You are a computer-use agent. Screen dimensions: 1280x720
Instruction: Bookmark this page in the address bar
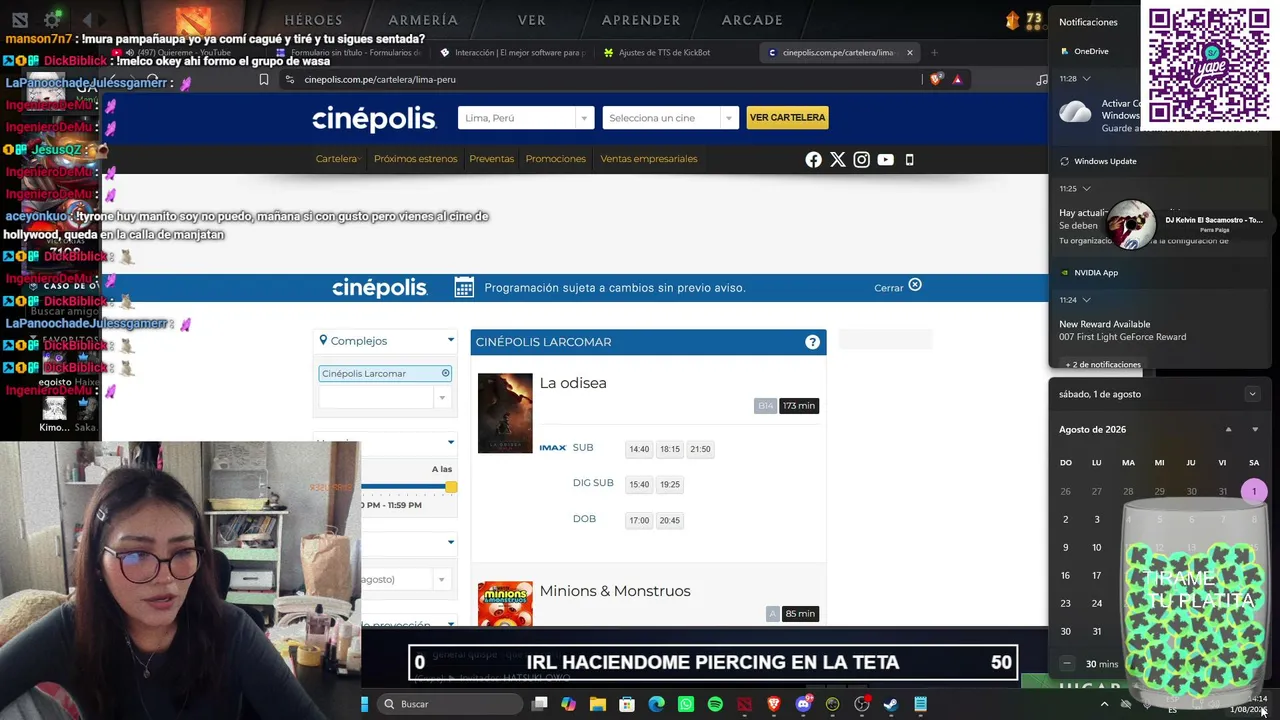tap(264, 80)
